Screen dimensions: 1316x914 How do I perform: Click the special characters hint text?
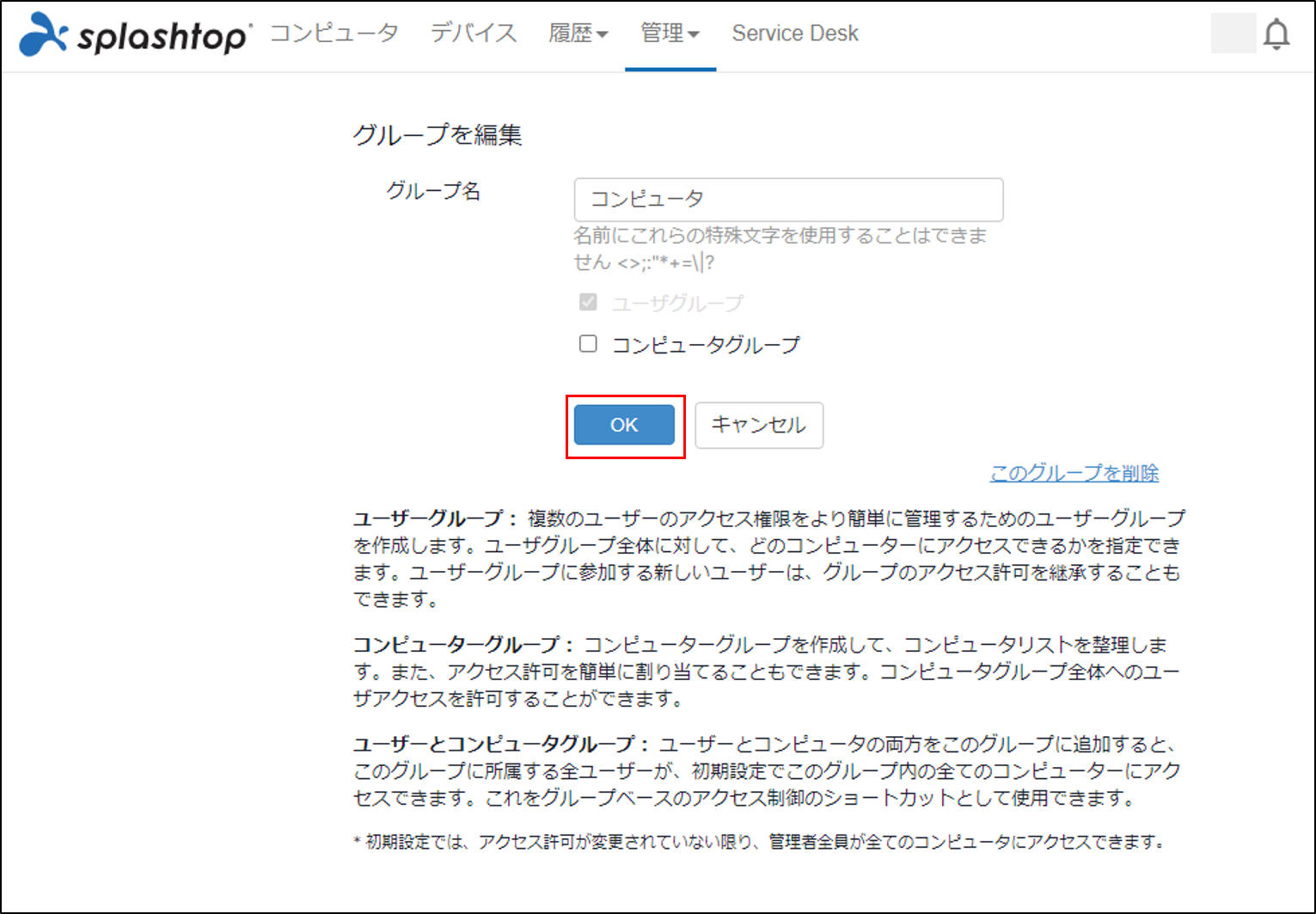[x=780, y=248]
